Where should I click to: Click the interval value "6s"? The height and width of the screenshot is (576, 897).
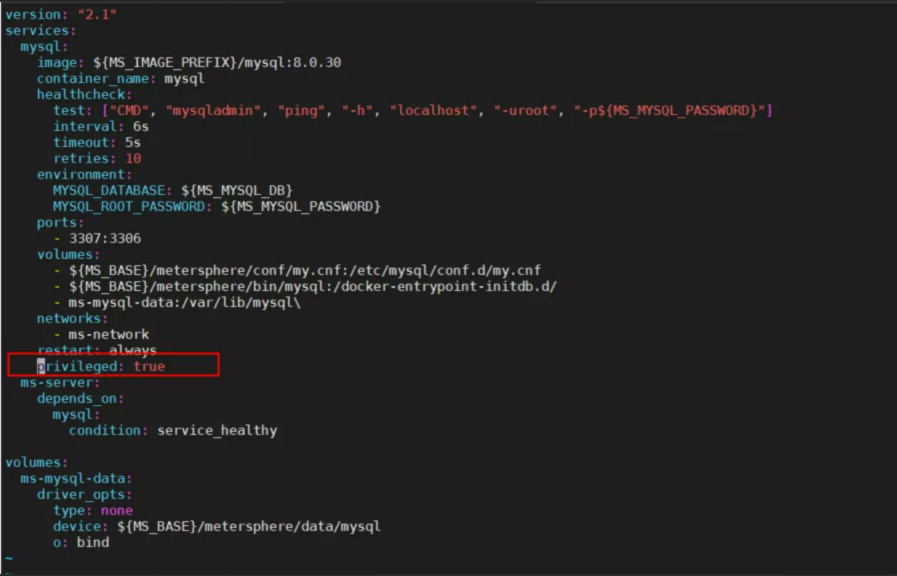click(x=141, y=126)
